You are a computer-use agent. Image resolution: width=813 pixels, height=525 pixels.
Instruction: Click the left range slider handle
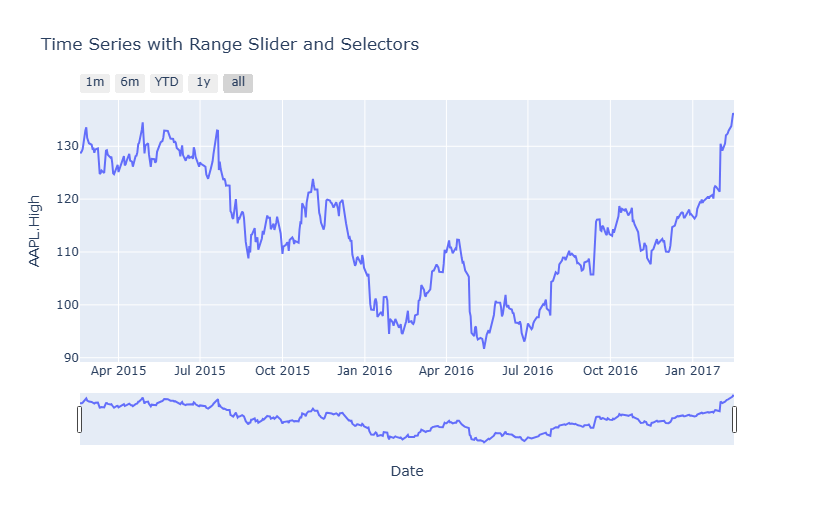click(x=80, y=420)
